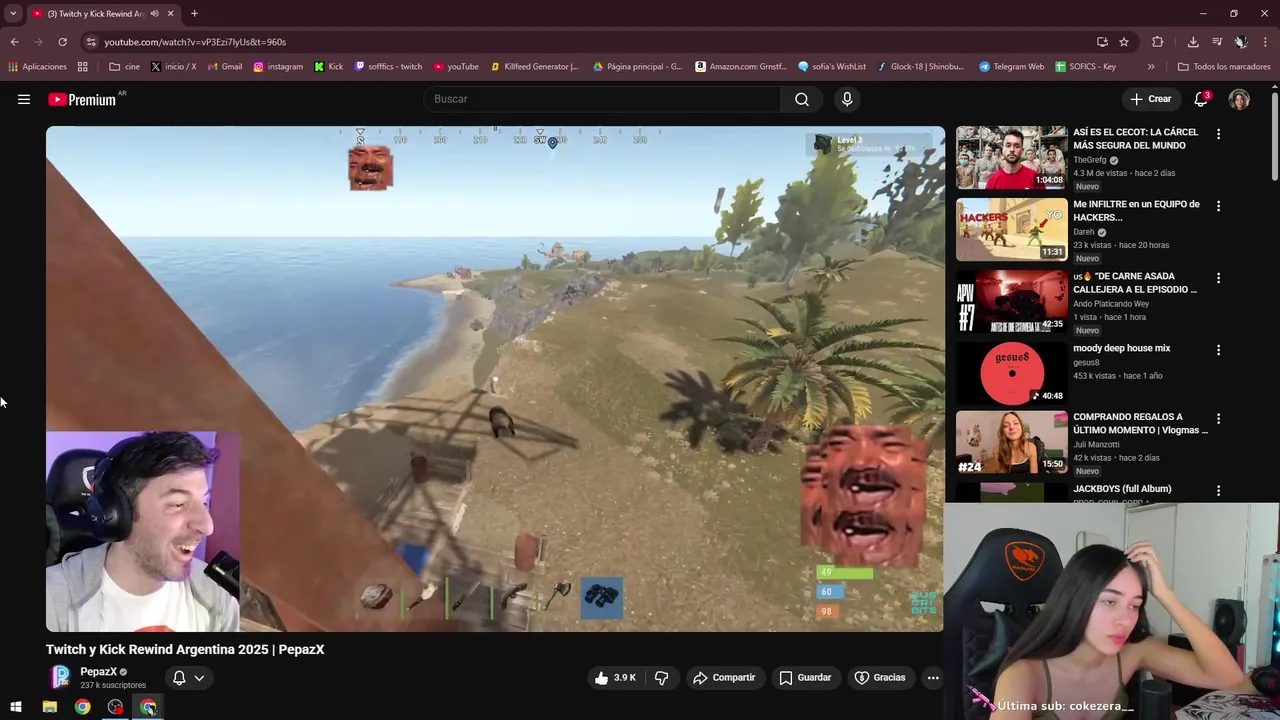Open browser extensions puzzle icon
Viewport: 1280px width, 720px height.
(1158, 42)
